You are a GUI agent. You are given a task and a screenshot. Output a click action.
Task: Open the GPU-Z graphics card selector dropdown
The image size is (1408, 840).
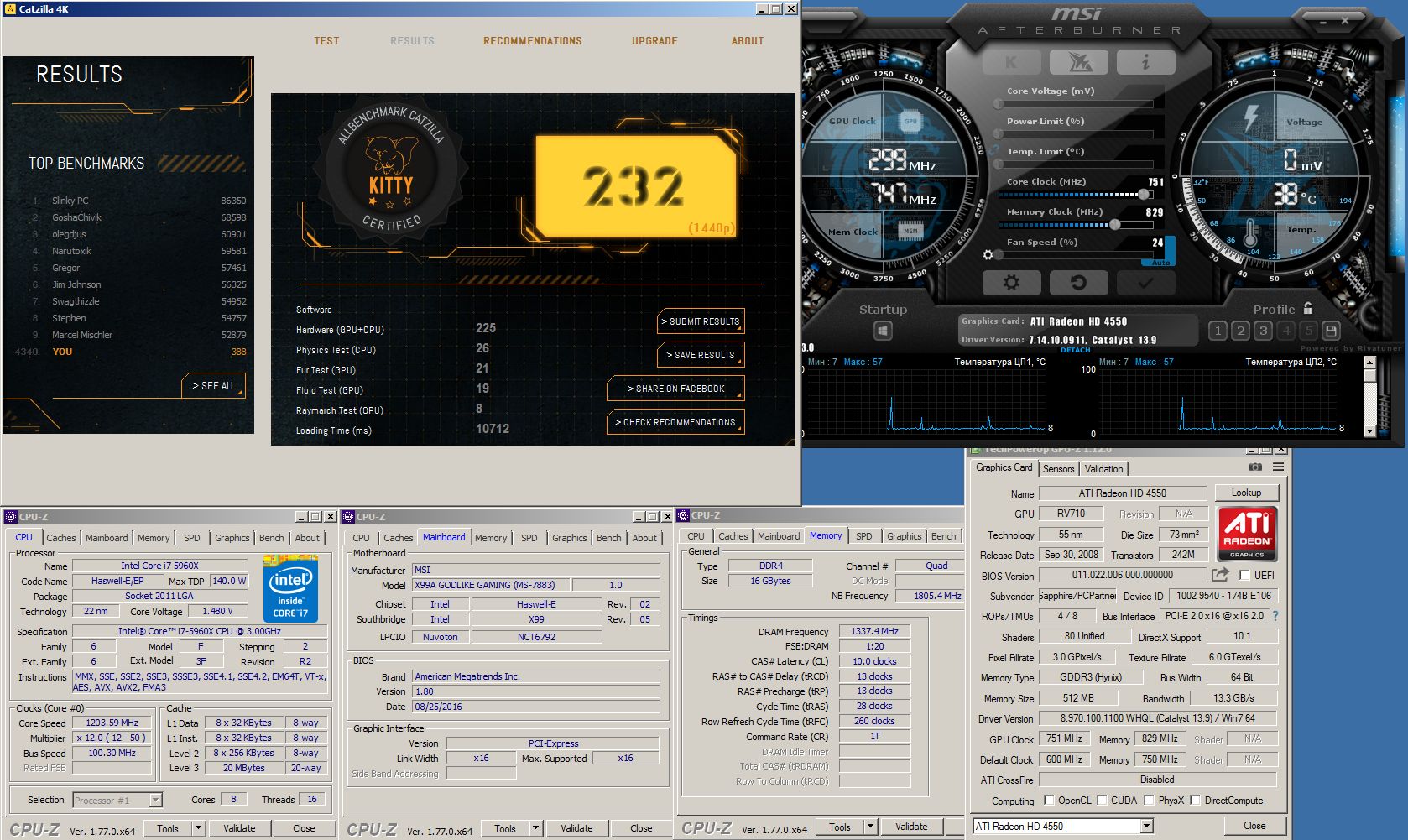point(1146,827)
